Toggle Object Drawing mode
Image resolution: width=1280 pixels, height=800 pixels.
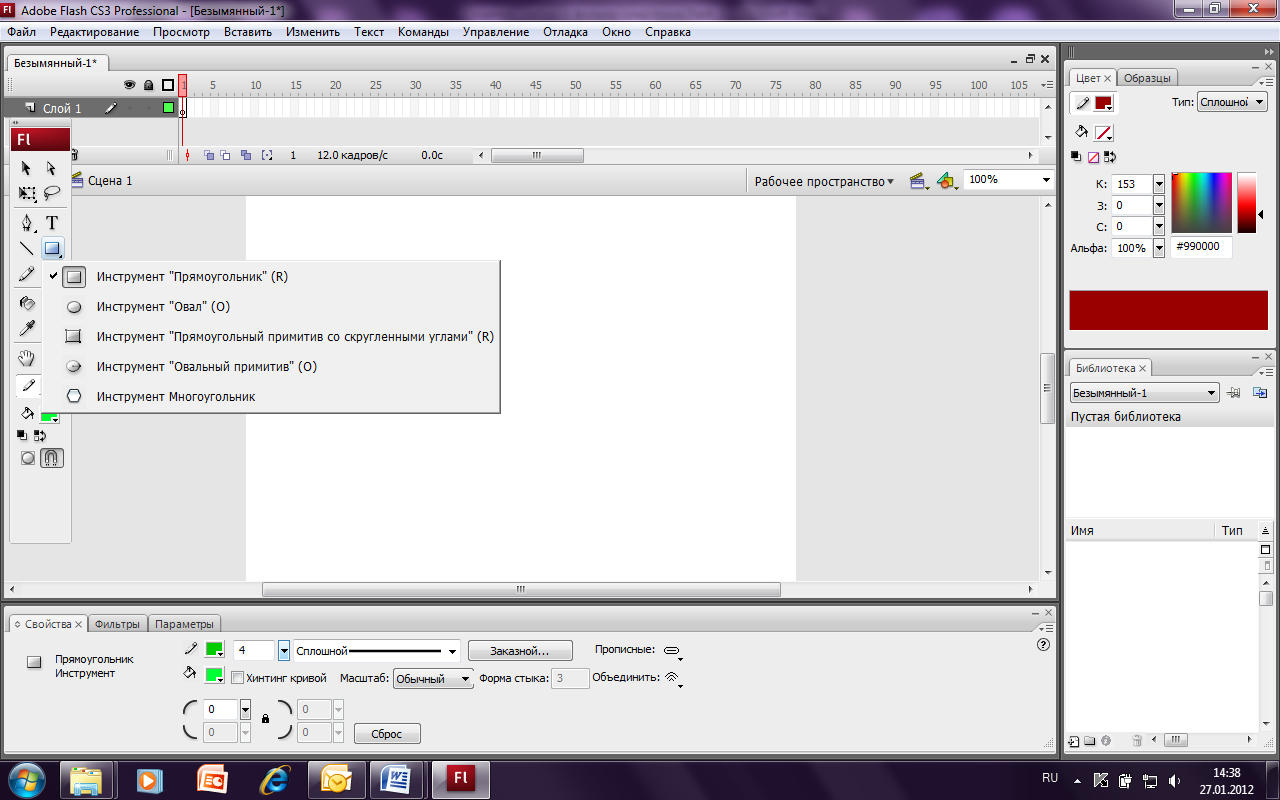[x=28, y=458]
